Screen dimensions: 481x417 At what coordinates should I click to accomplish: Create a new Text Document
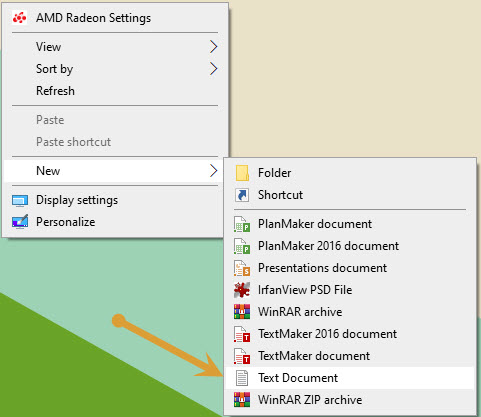[350, 378]
